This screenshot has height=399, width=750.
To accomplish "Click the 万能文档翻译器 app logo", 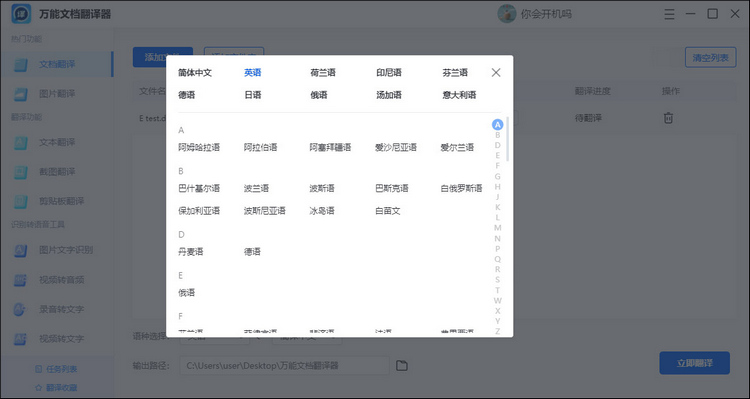I will click(x=21, y=14).
